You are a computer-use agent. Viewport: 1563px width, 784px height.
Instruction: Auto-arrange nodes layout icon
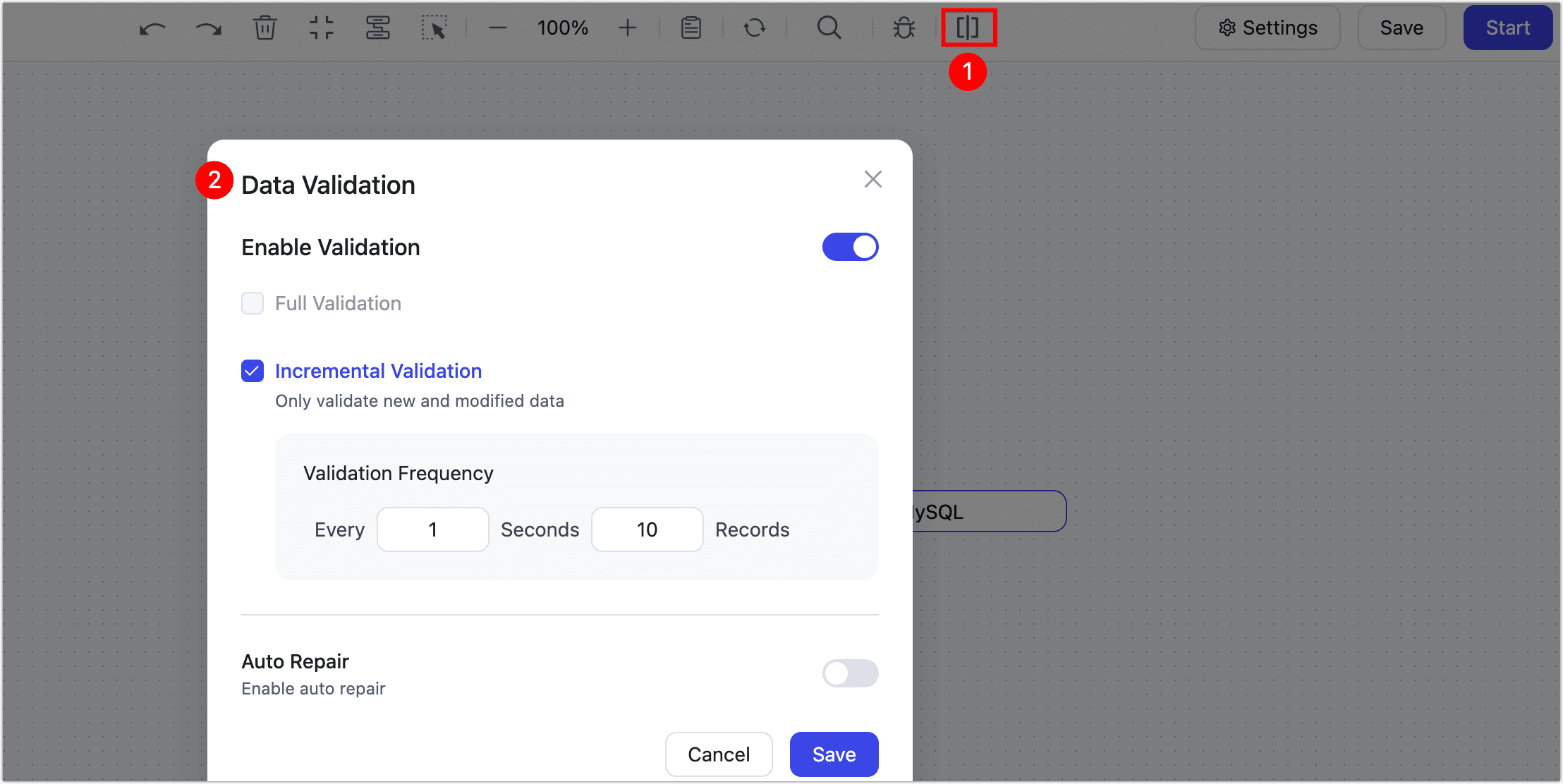click(378, 28)
